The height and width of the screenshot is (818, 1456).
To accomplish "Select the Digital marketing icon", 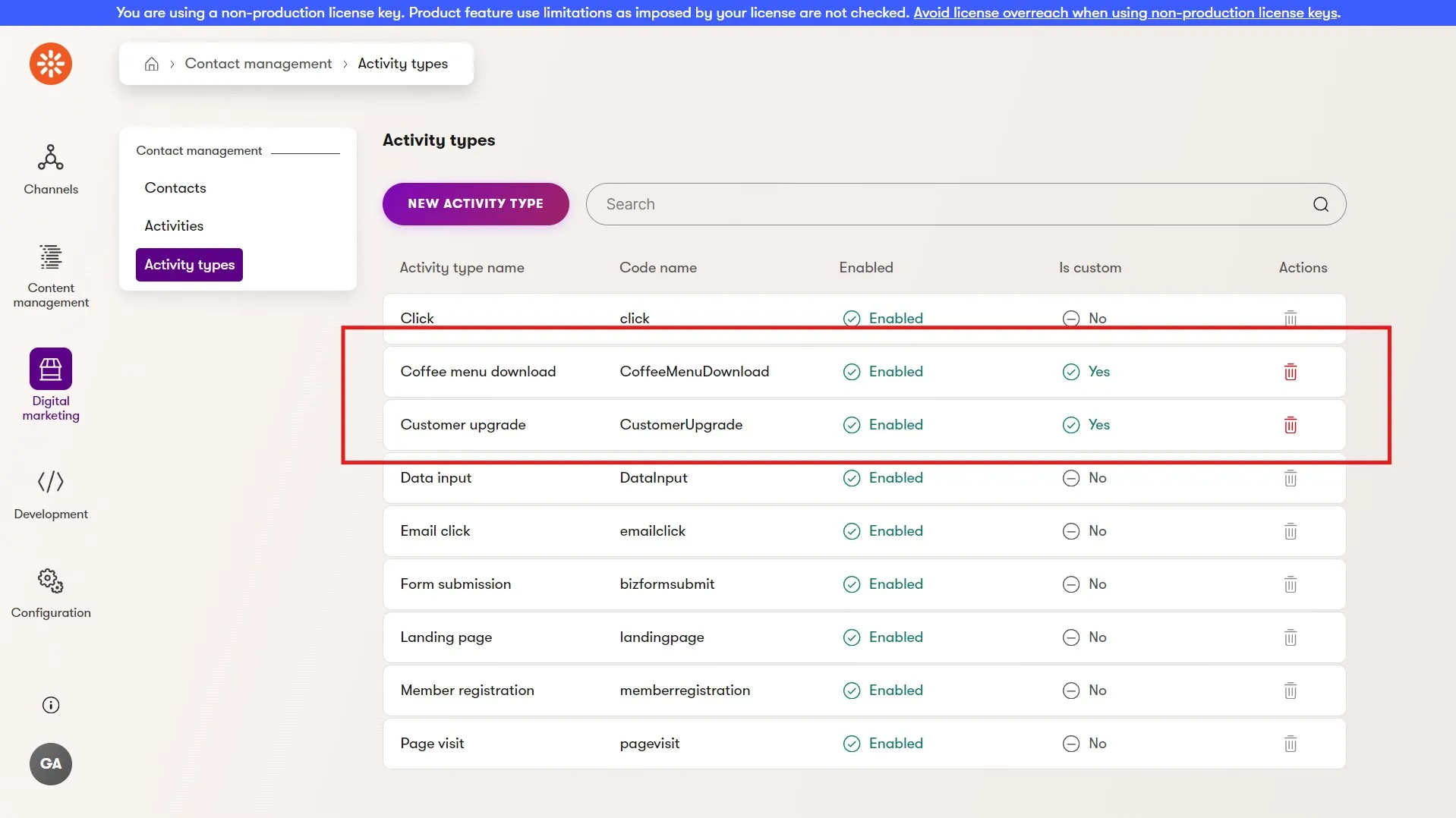I will (x=51, y=369).
